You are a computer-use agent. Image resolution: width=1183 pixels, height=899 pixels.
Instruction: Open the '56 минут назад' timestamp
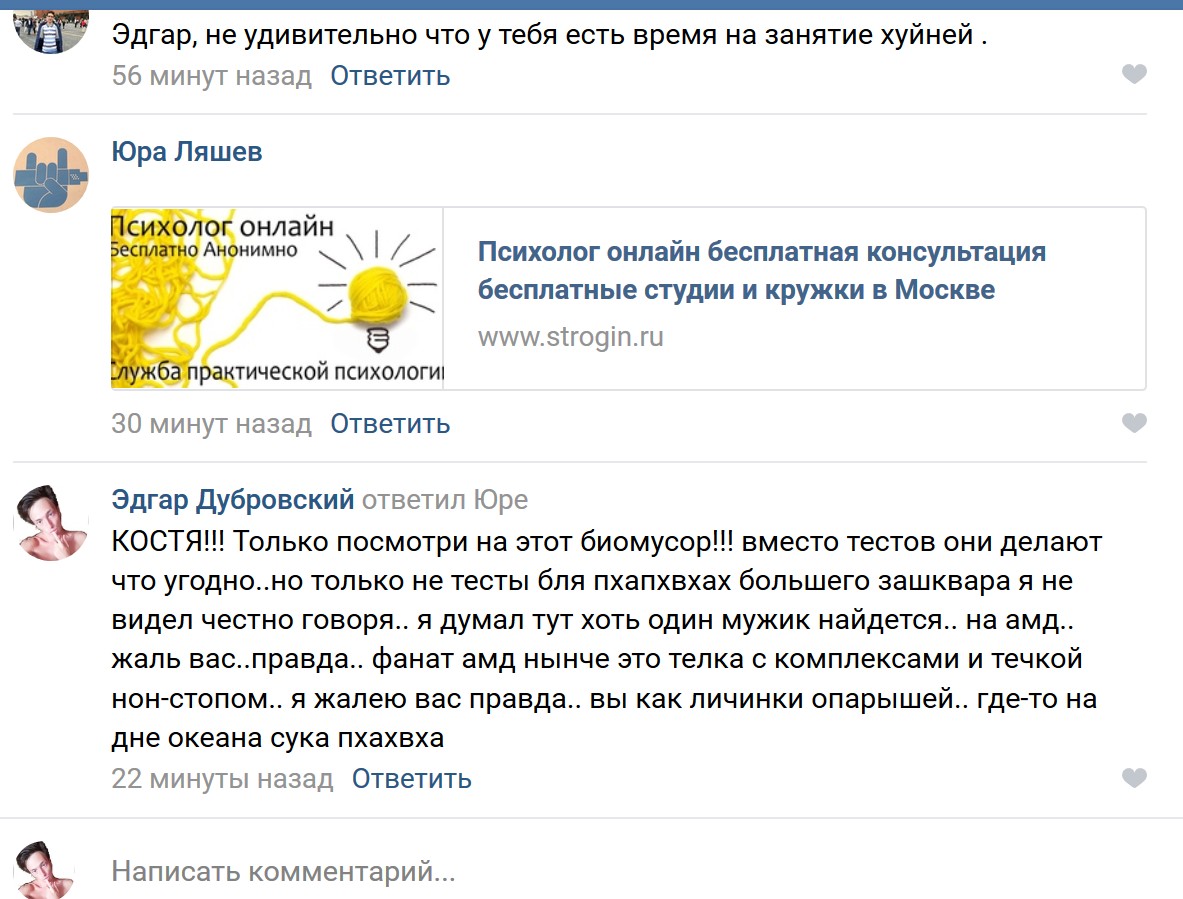pos(212,76)
